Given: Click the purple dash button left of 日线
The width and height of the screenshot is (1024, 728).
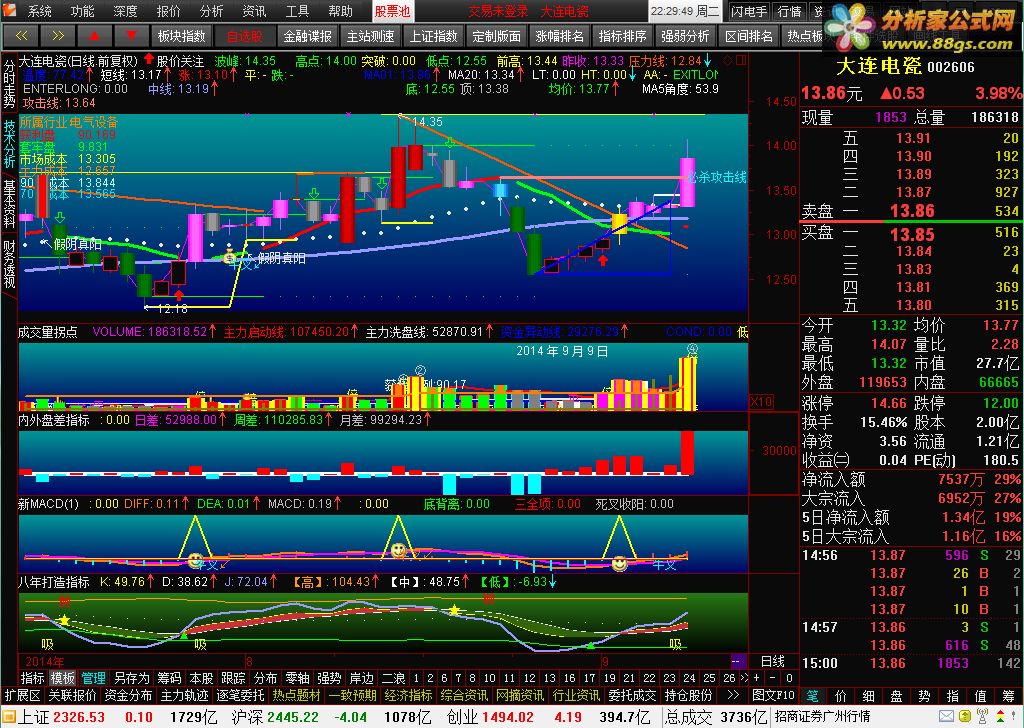Looking at the screenshot, I should pos(738,661).
